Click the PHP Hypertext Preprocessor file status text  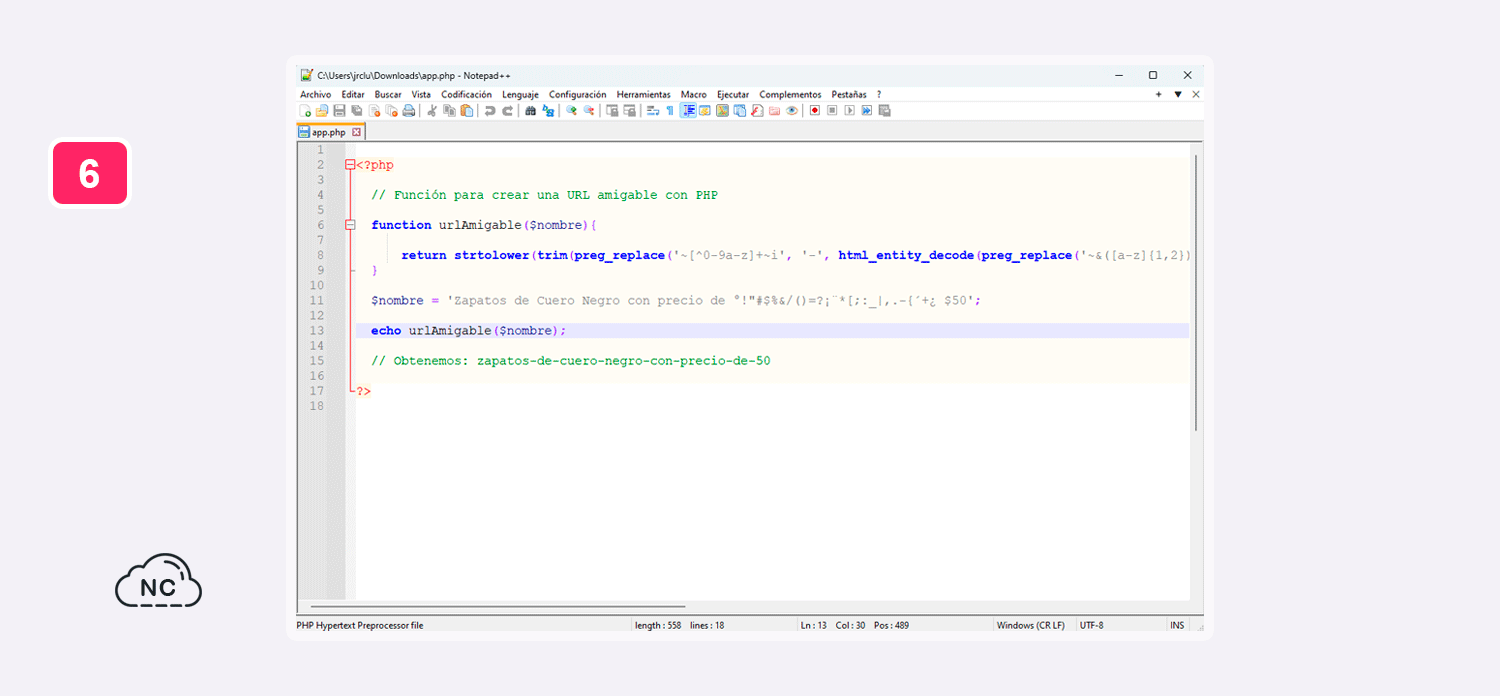coord(360,625)
